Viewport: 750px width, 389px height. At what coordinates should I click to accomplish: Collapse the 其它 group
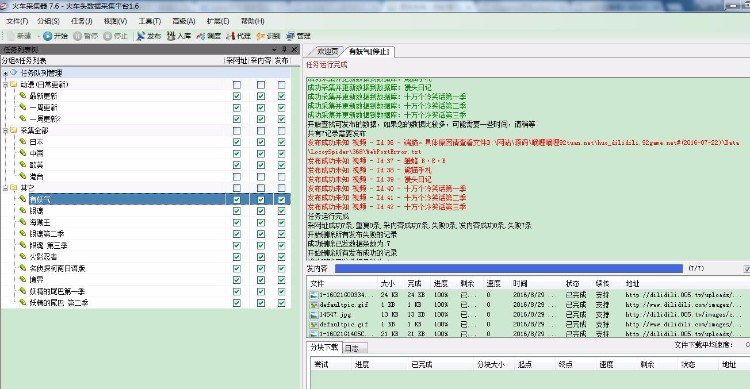[x=5, y=188]
